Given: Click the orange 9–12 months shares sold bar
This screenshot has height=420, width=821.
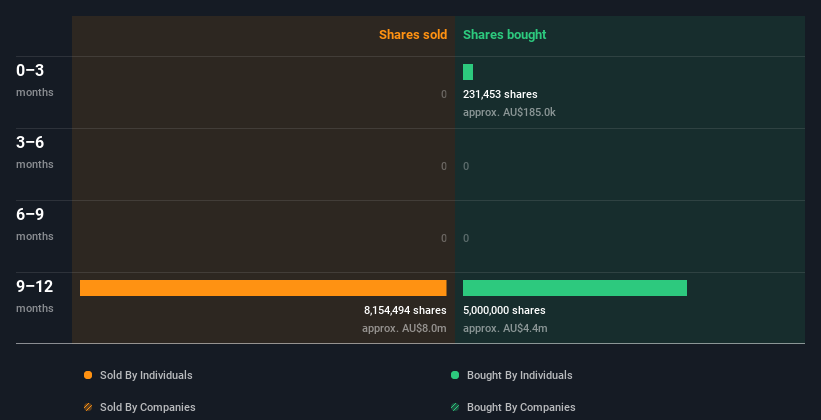Looking at the screenshot, I should click(x=263, y=288).
